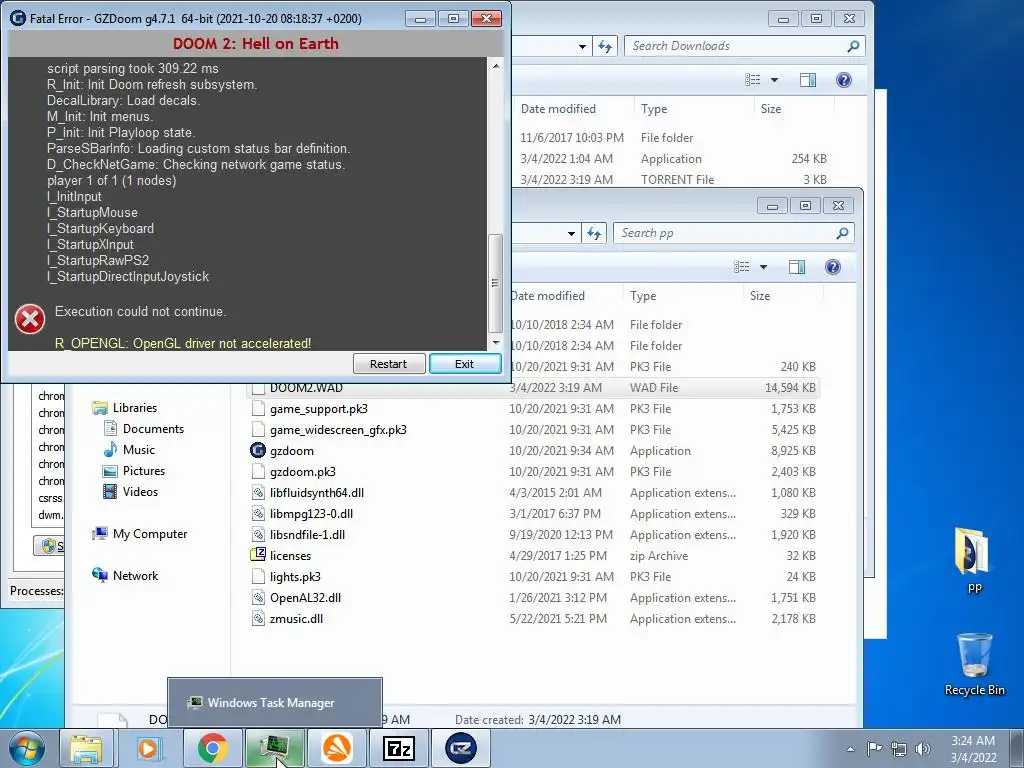Image resolution: width=1024 pixels, height=768 pixels.
Task: Open Windows Media Player from taskbar
Action: [x=150, y=748]
